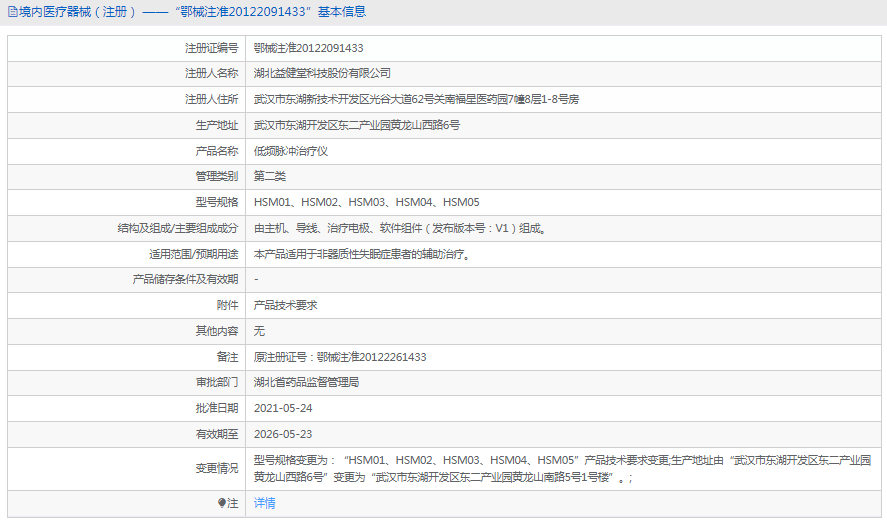This screenshot has height=526, width=887.
Task: Click the 型号规格 label
Action: pyautogui.click(x=217, y=202)
